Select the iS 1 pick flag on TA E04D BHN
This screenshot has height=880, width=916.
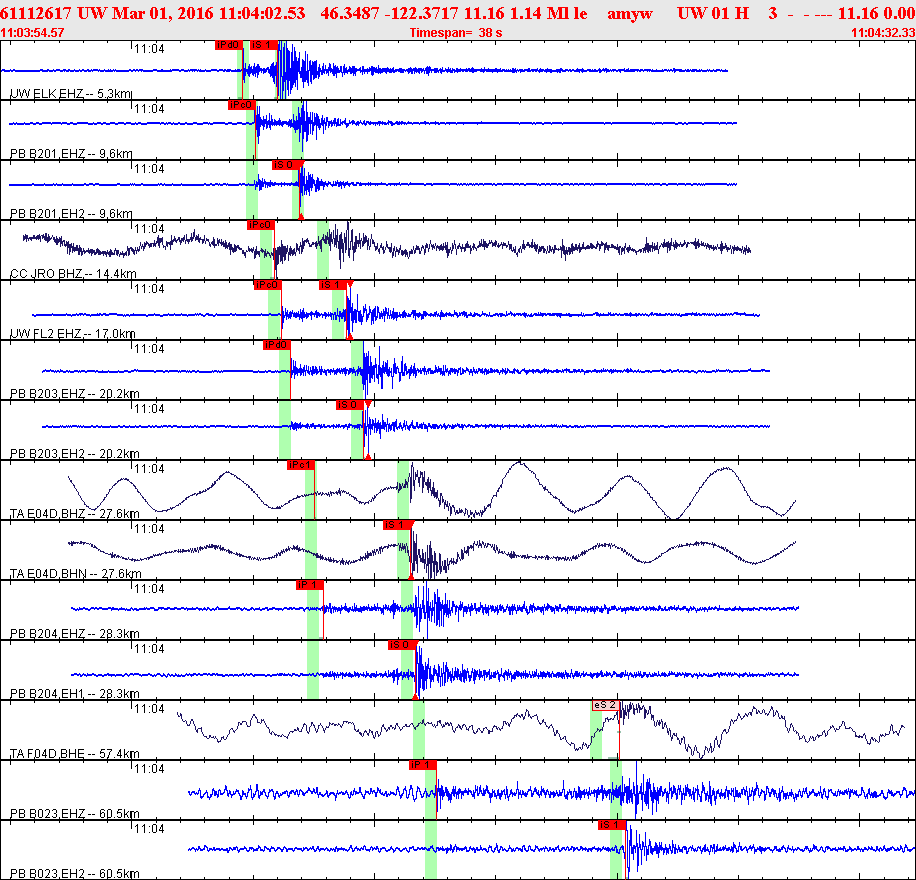397,525
